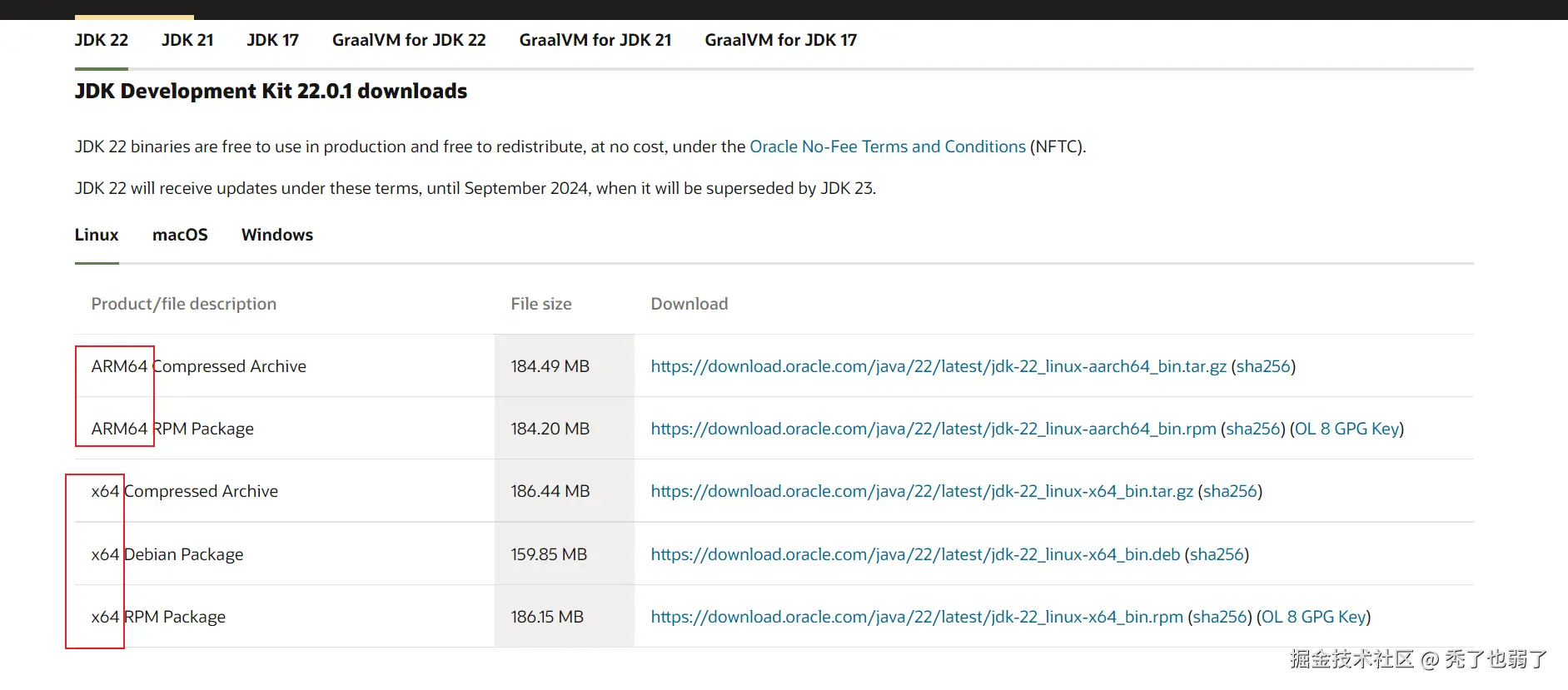Download jdk-22_linux-x64_bin.tar.gz archive
1568x690 pixels.
(922, 491)
